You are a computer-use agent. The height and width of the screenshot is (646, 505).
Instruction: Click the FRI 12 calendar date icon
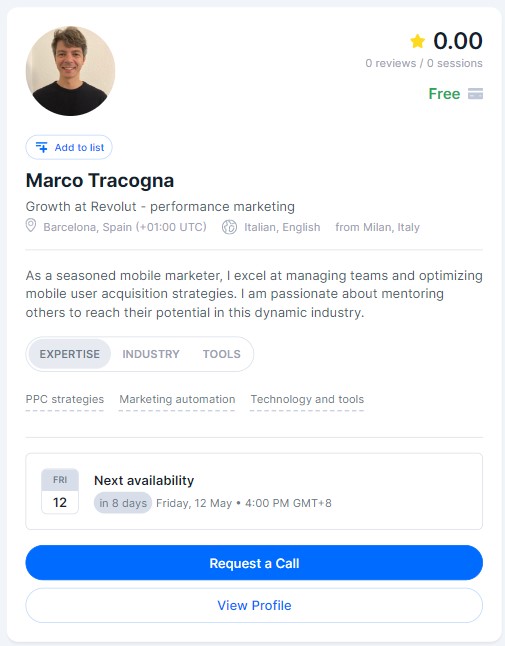[60, 491]
